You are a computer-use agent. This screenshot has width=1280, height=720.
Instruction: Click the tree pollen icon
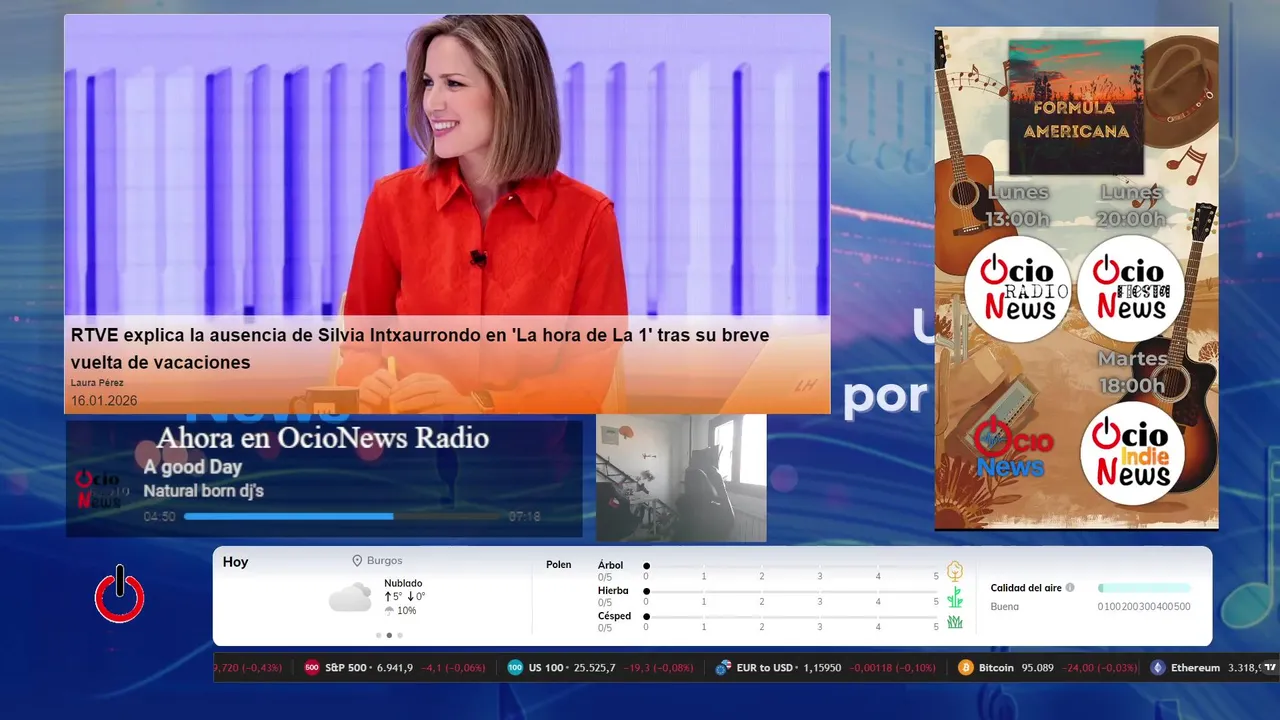(x=955, y=571)
